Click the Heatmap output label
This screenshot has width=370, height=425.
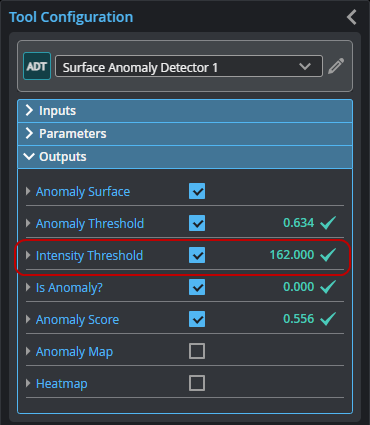coord(62,384)
